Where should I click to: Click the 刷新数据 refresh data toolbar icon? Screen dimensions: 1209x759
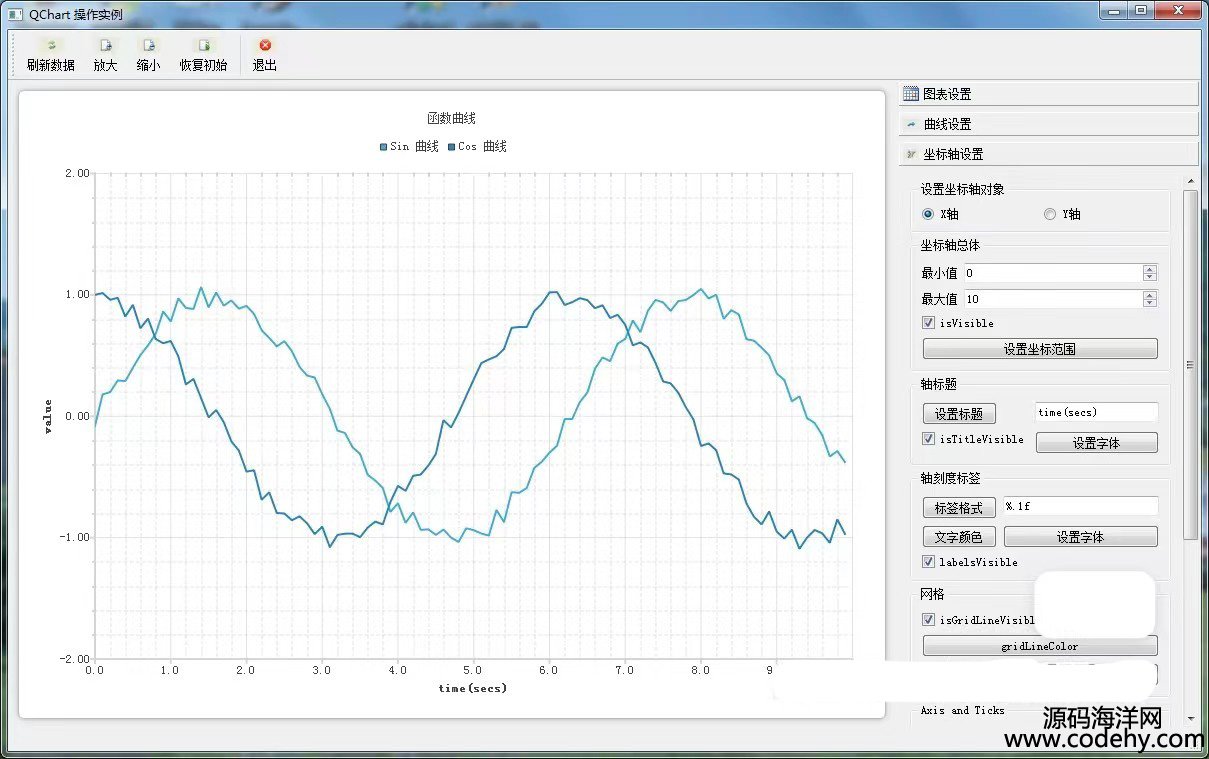[x=51, y=45]
